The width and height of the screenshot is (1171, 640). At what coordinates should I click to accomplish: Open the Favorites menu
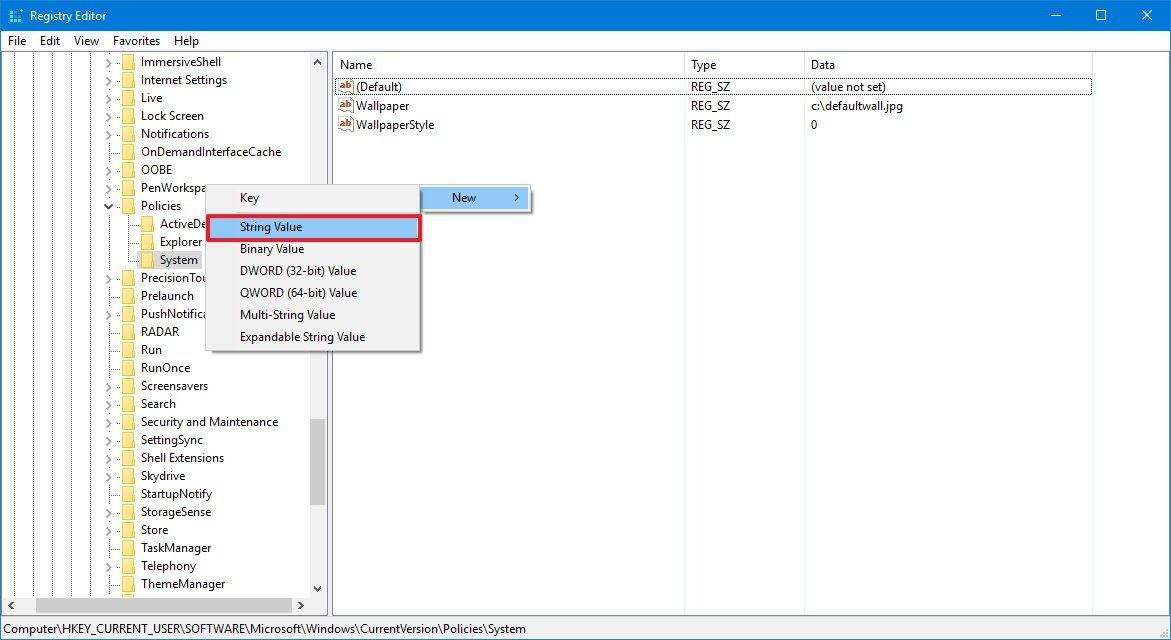tap(136, 41)
